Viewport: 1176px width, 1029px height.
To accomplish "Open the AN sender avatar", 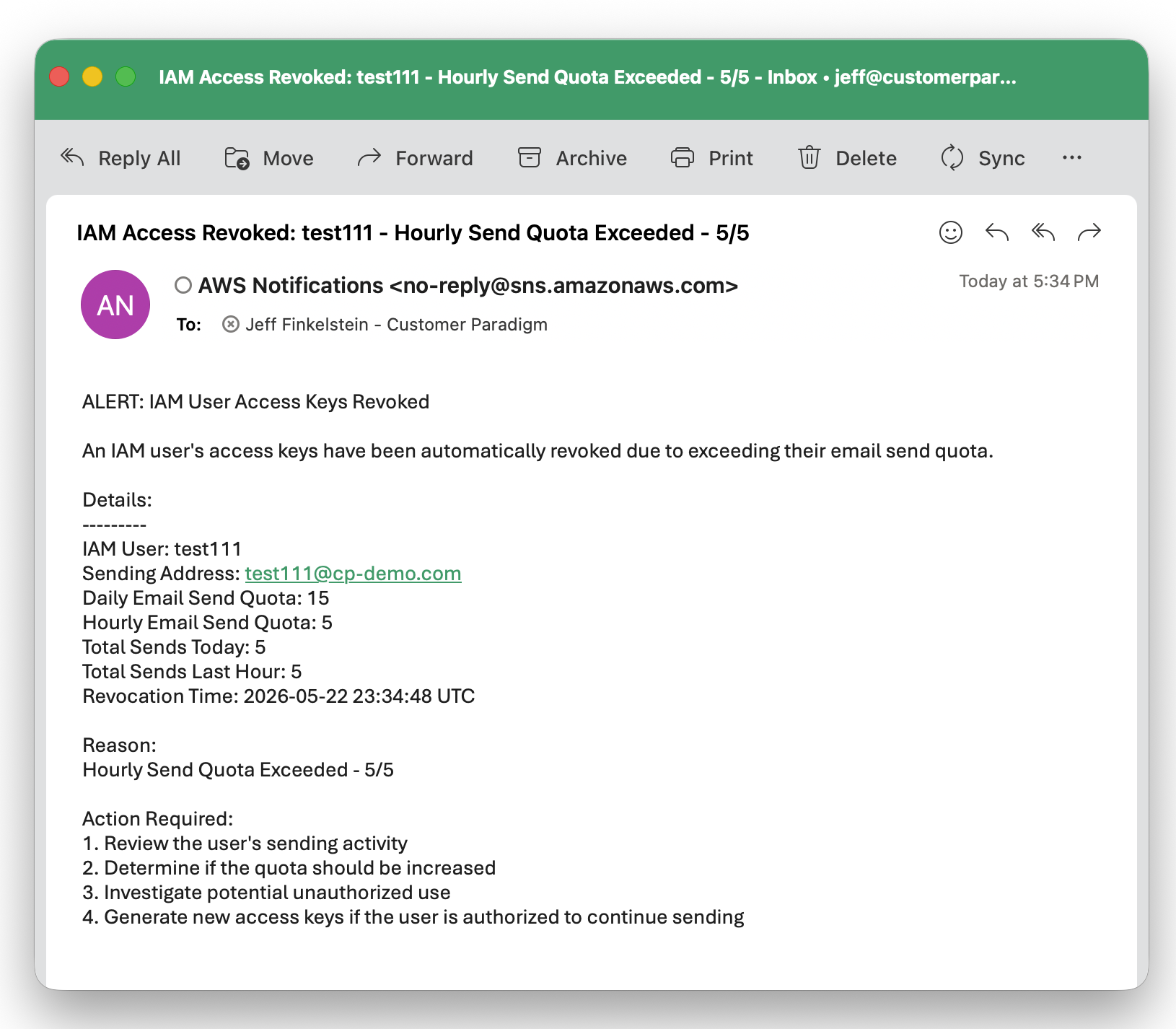I will [x=115, y=305].
